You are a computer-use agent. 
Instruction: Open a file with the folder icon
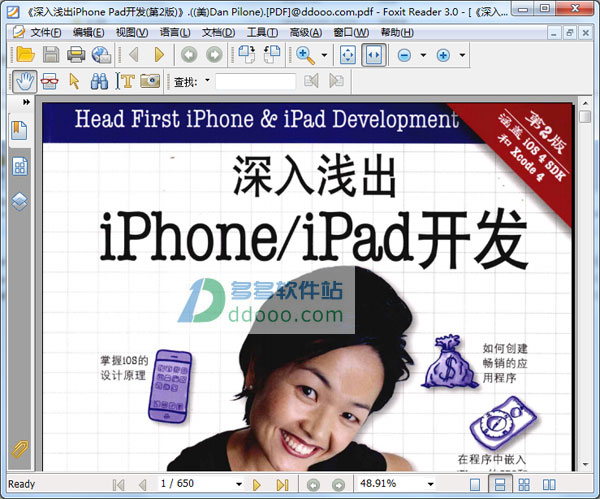point(25,55)
